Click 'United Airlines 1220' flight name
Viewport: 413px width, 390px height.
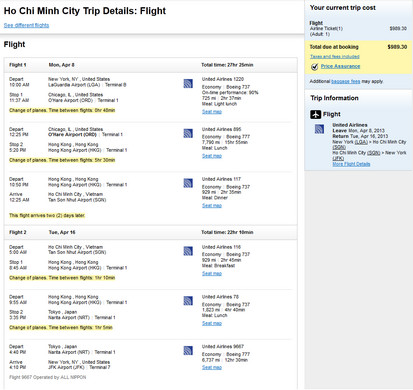[223, 79]
